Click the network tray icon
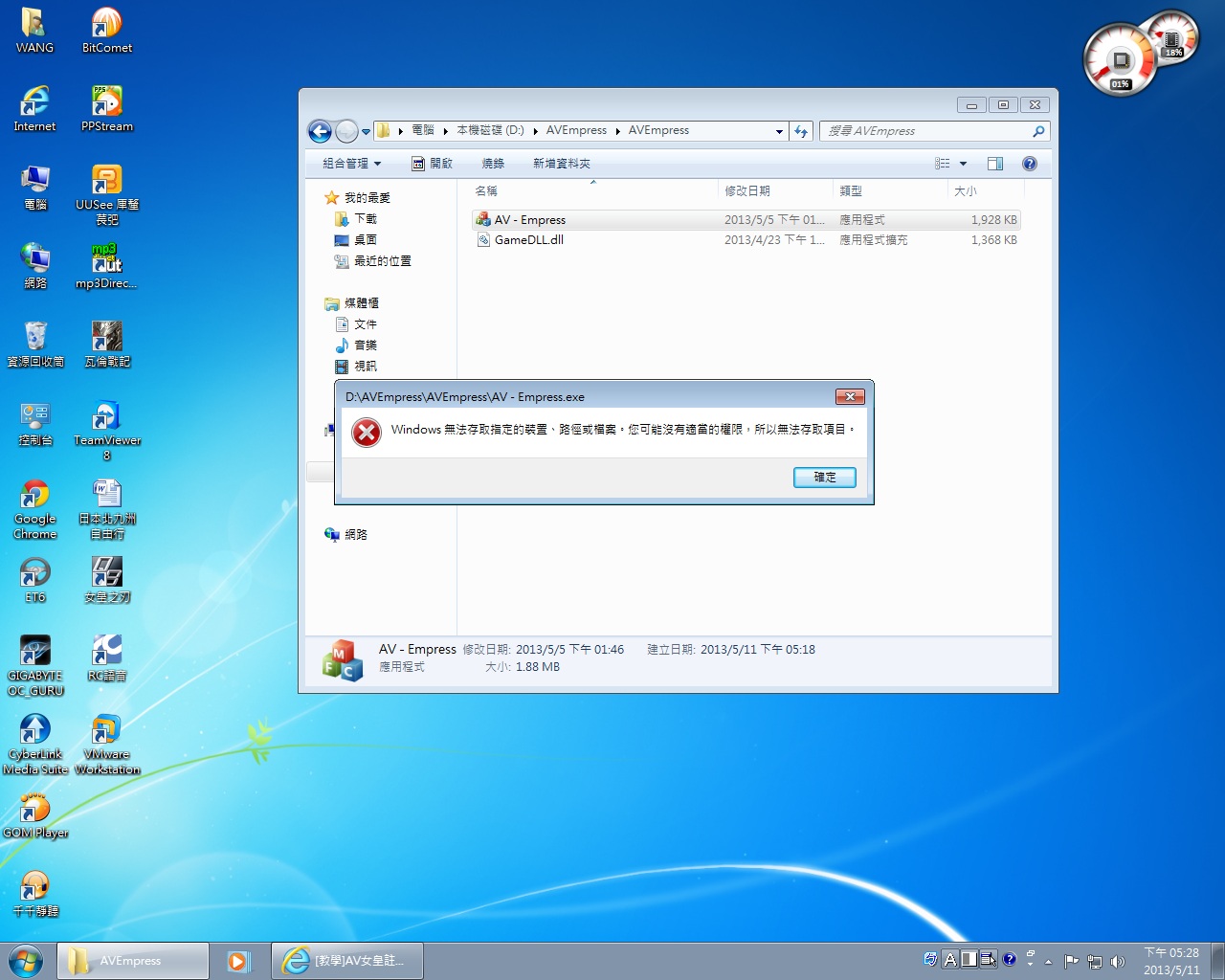The height and width of the screenshot is (980, 1225). click(x=1094, y=961)
